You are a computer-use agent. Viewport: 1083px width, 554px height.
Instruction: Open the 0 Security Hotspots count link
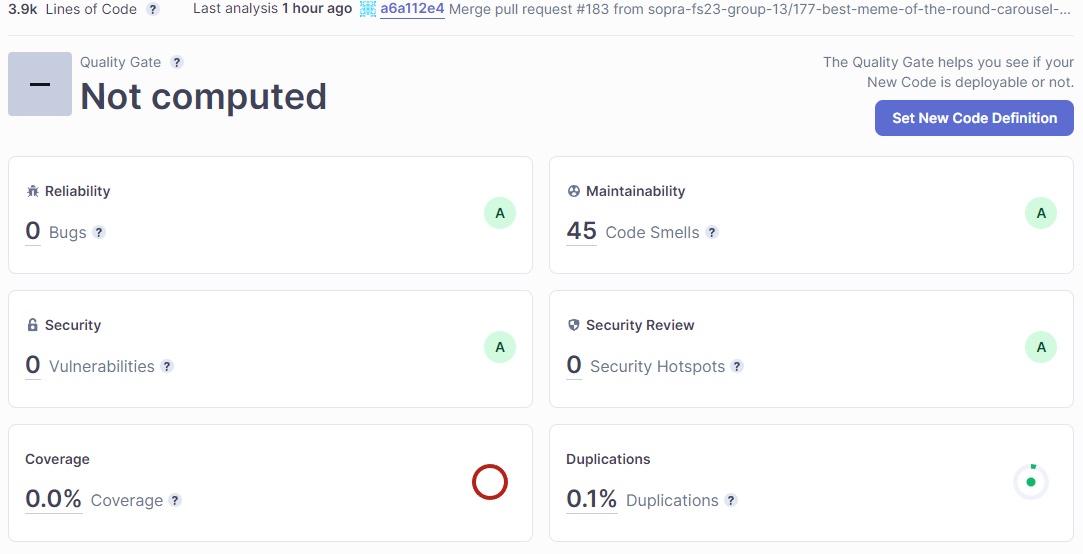(x=574, y=365)
